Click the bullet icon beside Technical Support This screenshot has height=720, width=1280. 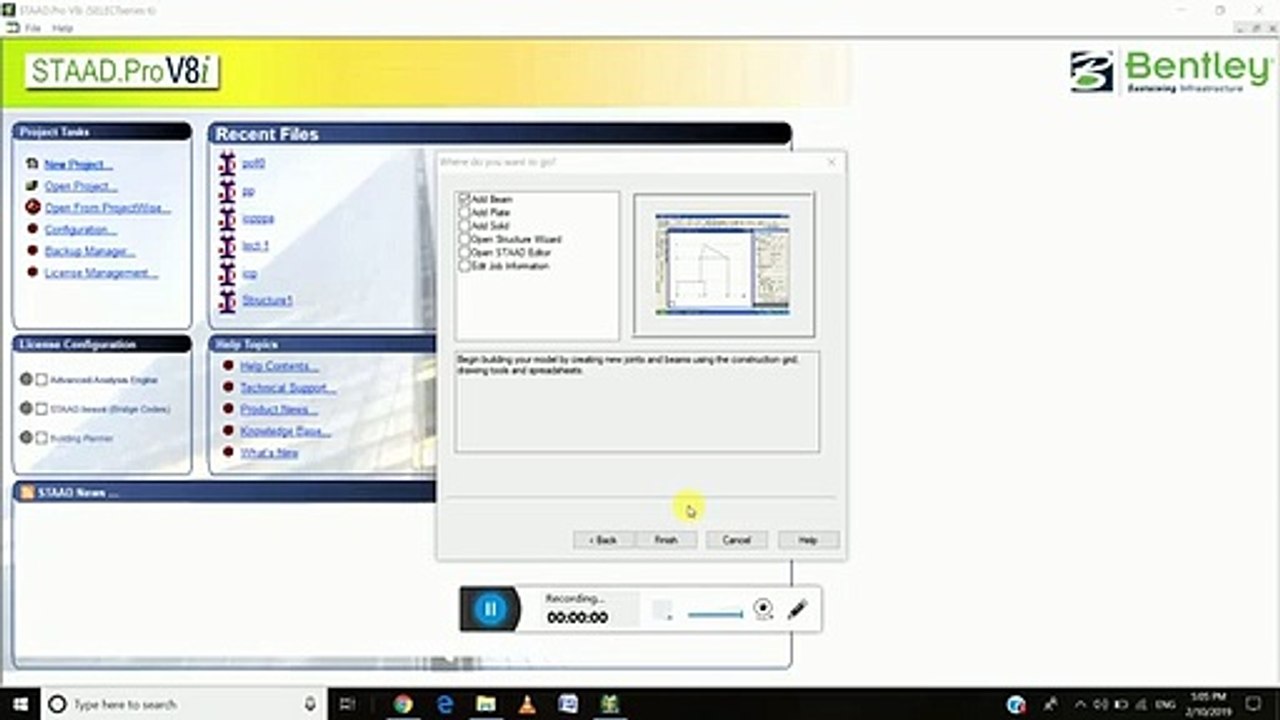click(x=228, y=388)
